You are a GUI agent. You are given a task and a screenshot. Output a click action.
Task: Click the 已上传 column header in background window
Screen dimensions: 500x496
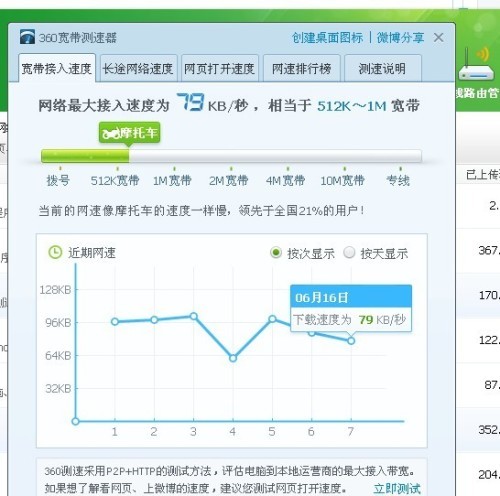pos(483,174)
